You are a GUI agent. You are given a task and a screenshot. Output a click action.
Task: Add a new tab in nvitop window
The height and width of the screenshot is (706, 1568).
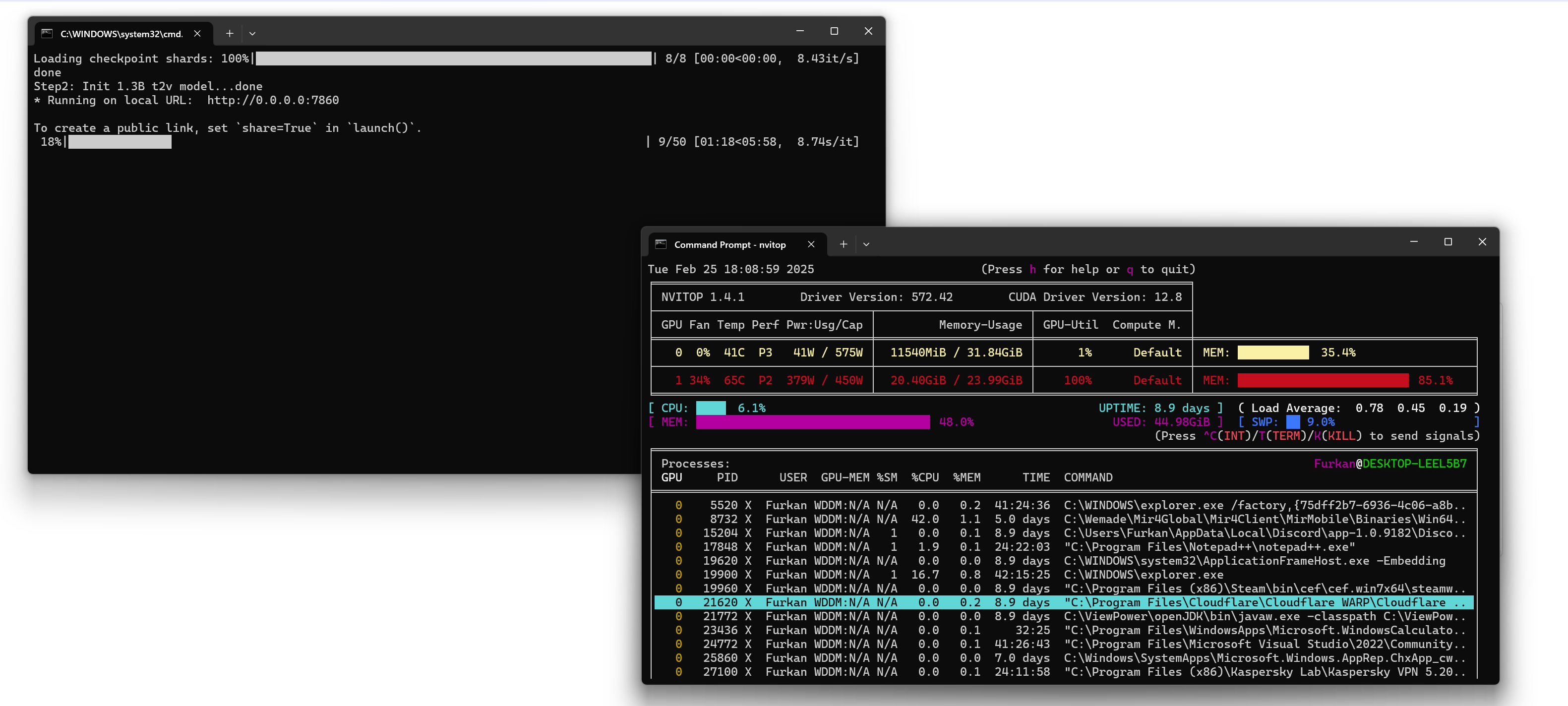pyautogui.click(x=843, y=244)
